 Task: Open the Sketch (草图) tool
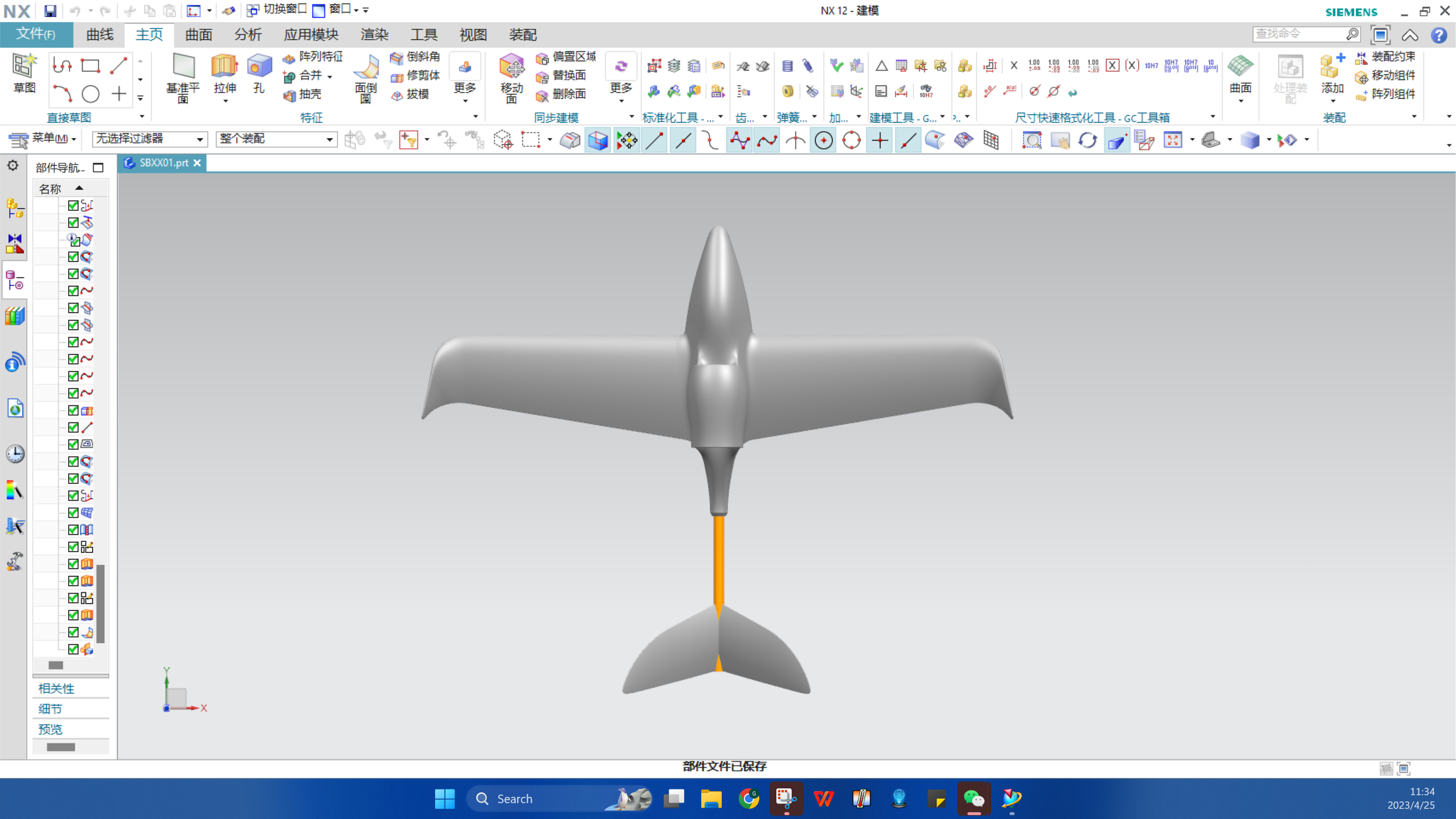24,68
